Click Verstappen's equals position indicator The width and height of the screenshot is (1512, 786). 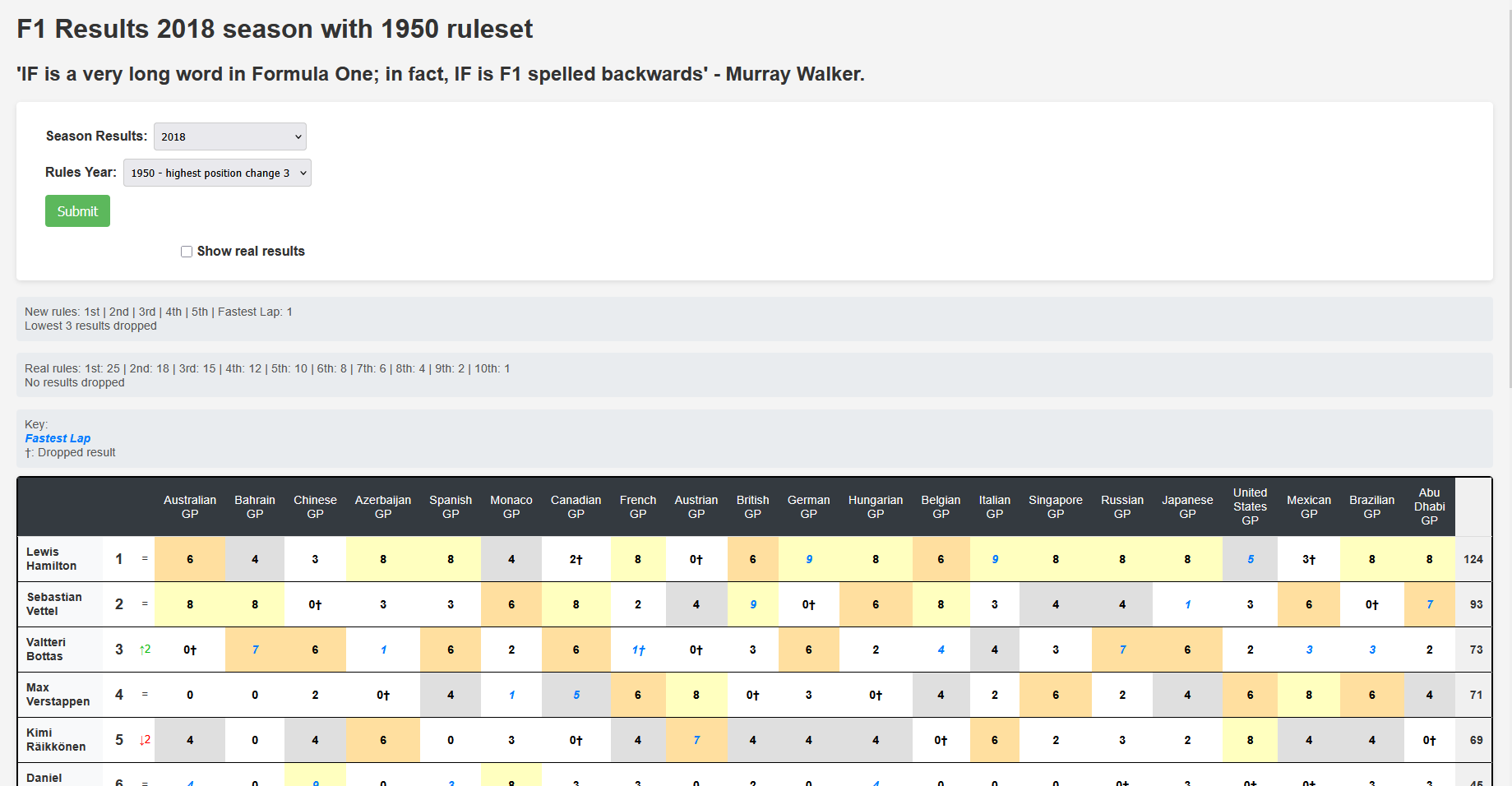point(145,695)
